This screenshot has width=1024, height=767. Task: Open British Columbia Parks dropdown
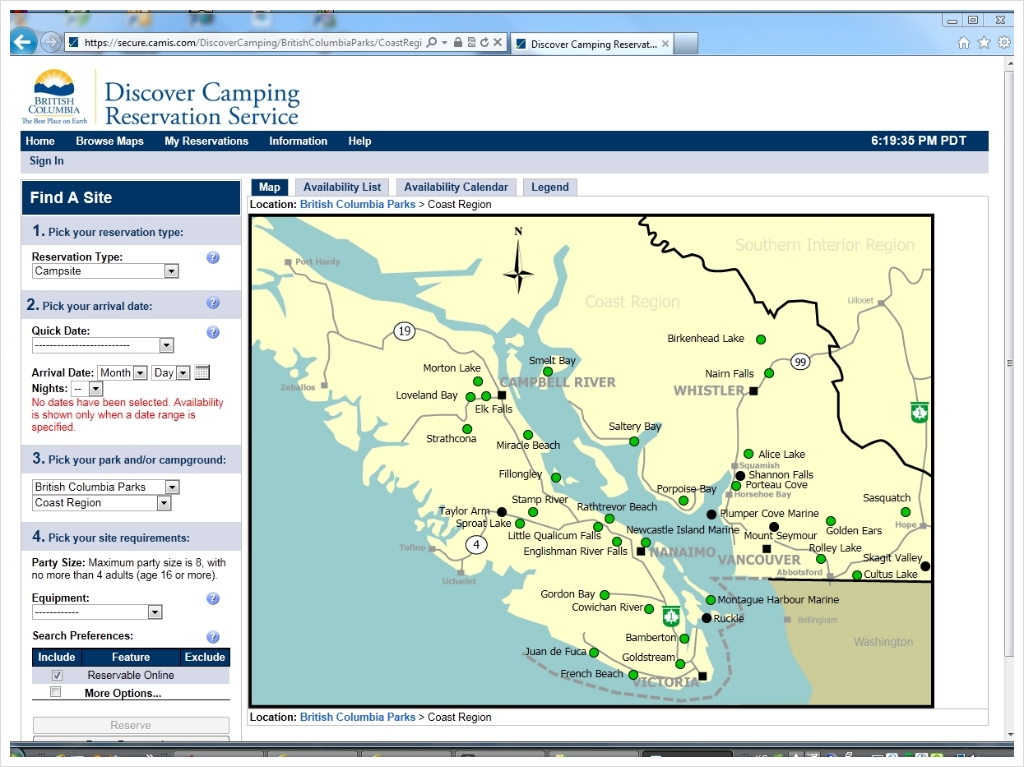106,487
